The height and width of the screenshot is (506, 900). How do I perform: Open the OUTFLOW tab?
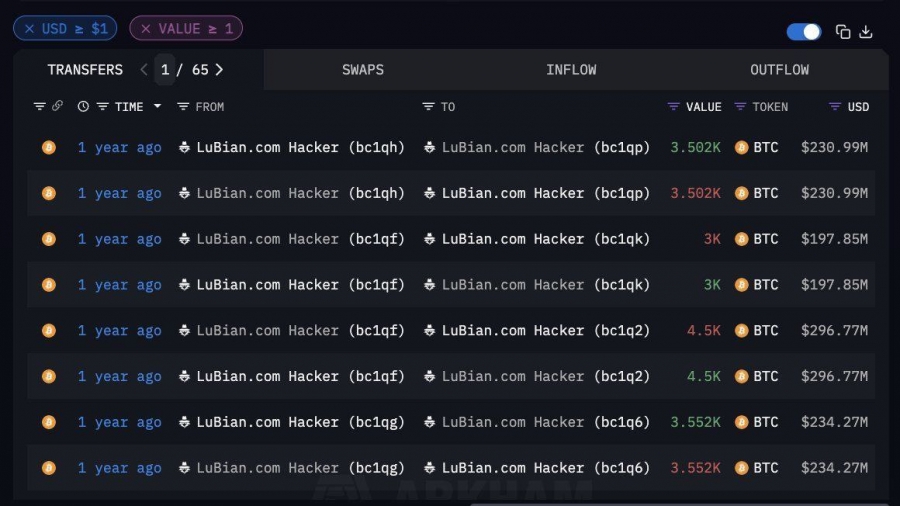click(x=779, y=70)
